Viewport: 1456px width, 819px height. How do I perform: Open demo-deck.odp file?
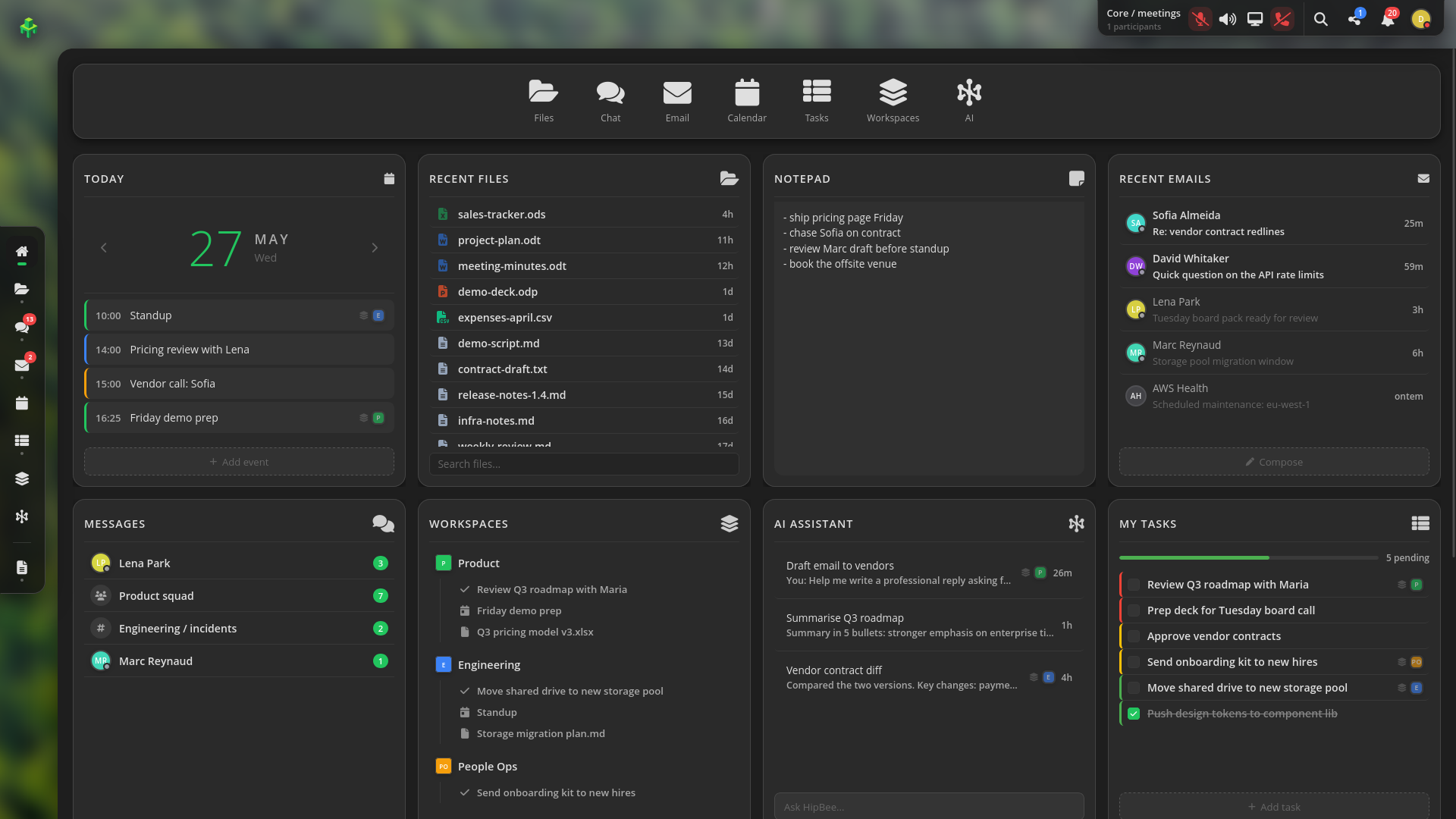[584, 292]
